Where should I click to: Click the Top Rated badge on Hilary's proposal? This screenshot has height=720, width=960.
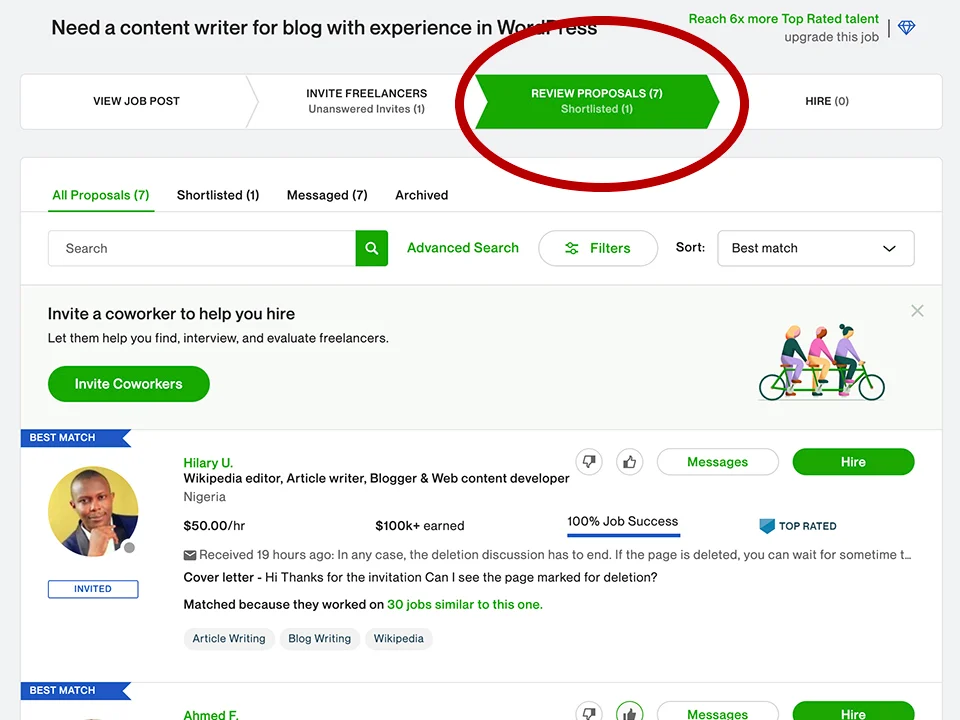[x=798, y=525]
